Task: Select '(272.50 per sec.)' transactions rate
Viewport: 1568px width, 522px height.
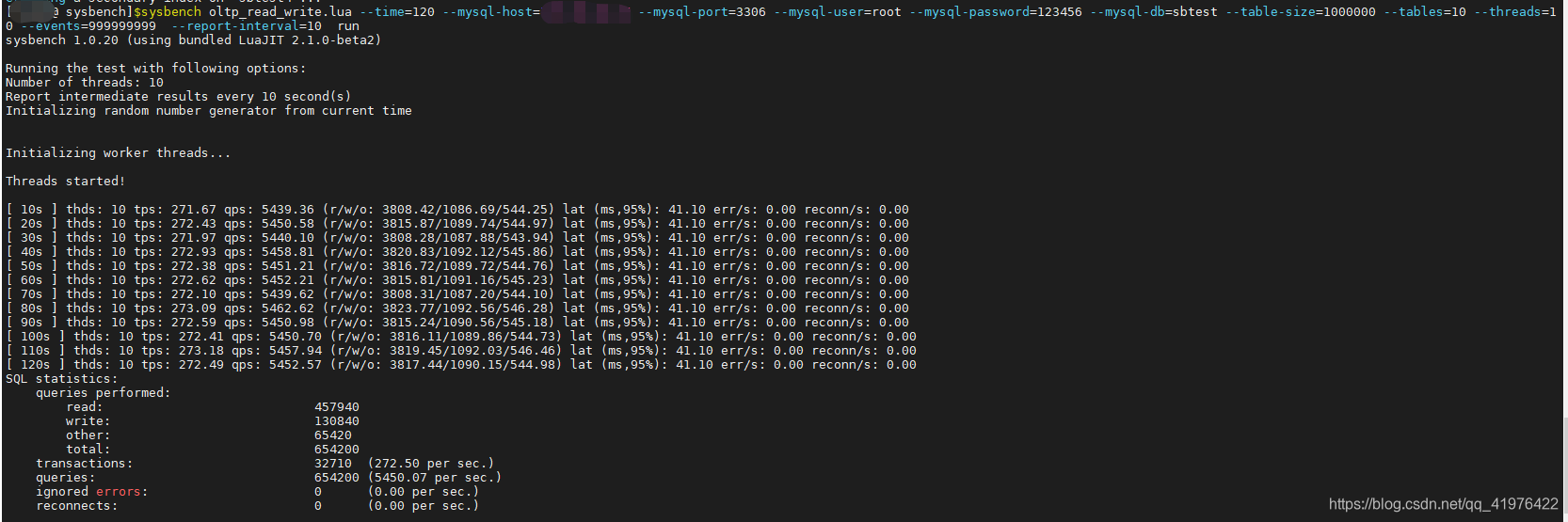Action: pos(431,464)
